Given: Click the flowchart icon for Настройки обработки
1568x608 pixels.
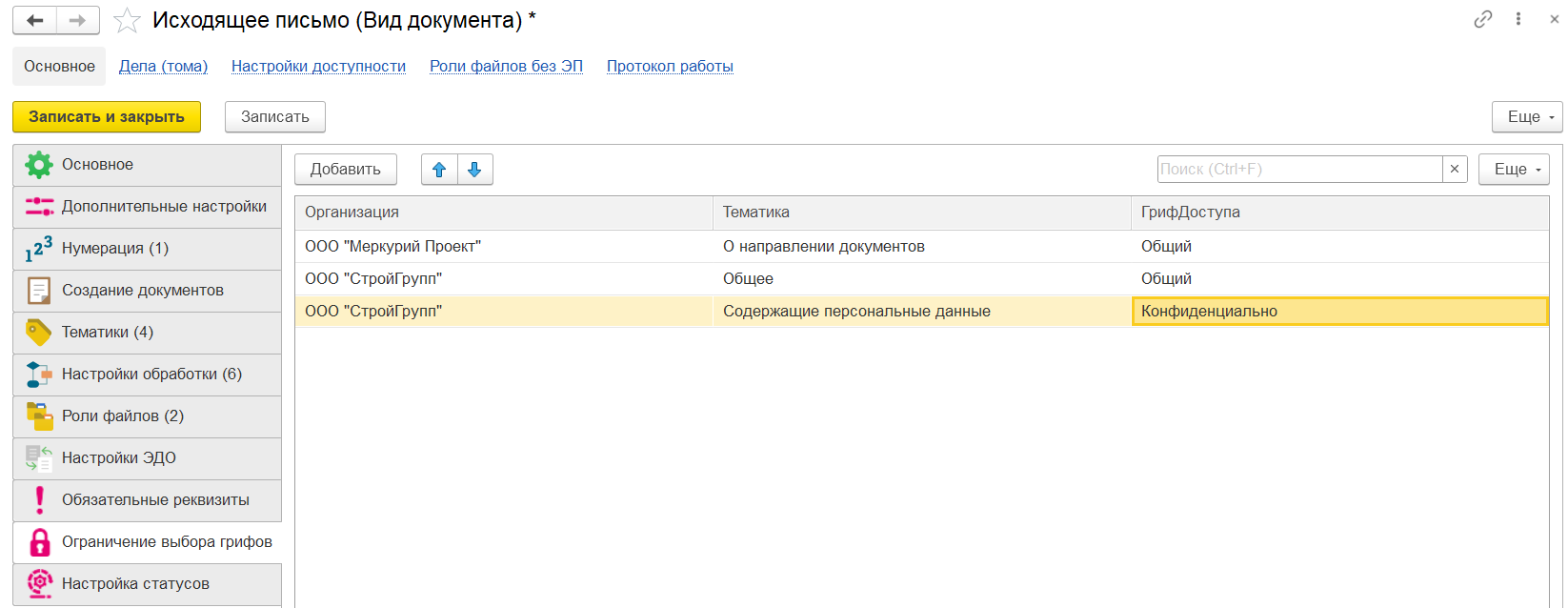Looking at the screenshot, I should 39,375.
